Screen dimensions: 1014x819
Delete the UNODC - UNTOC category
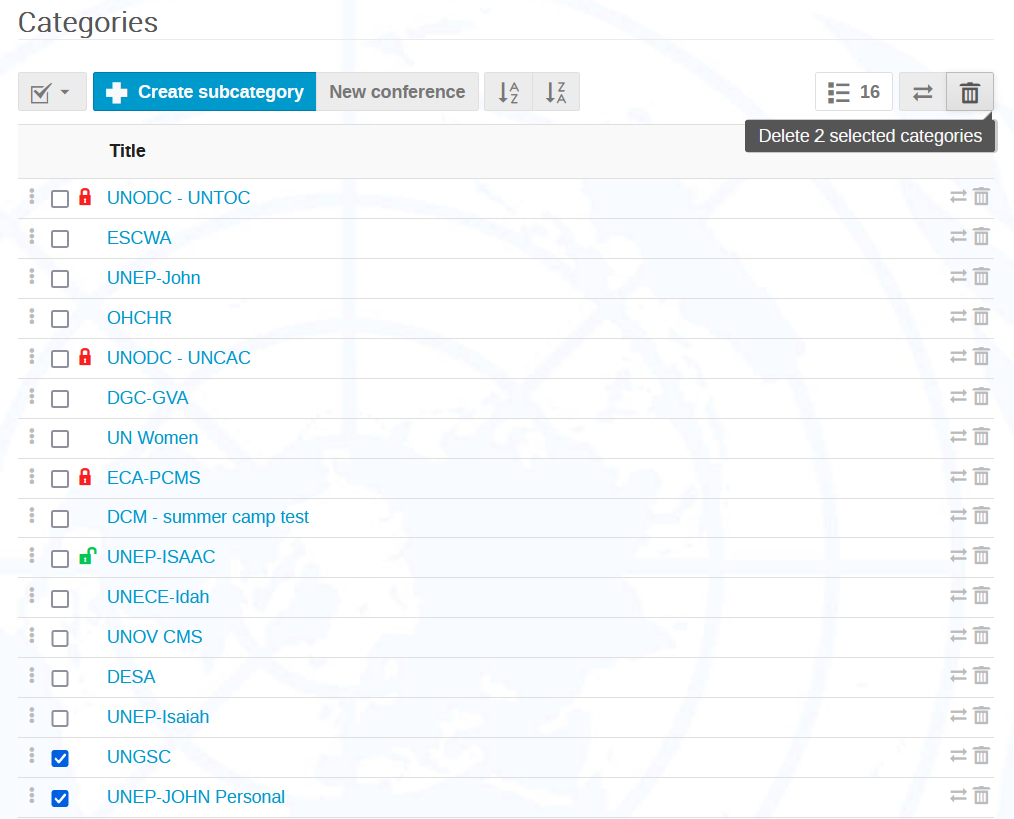coord(982,197)
